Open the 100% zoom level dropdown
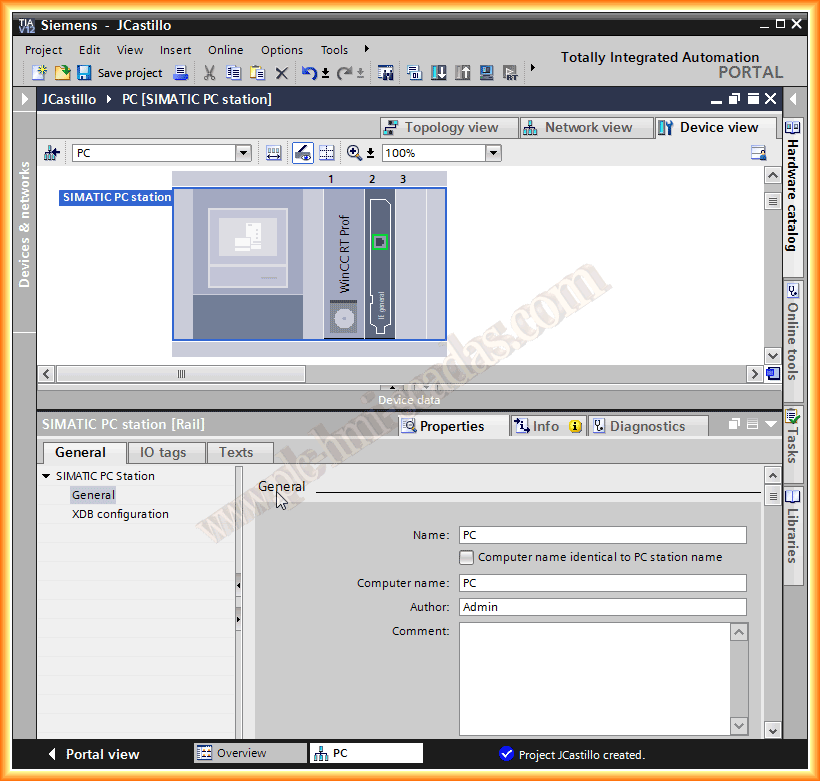 click(x=493, y=153)
